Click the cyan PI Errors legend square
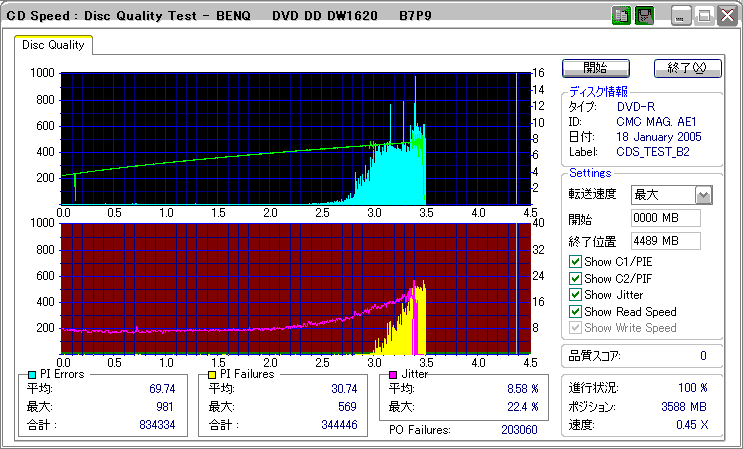This screenshot has height=449, width=743. (32, 375)
